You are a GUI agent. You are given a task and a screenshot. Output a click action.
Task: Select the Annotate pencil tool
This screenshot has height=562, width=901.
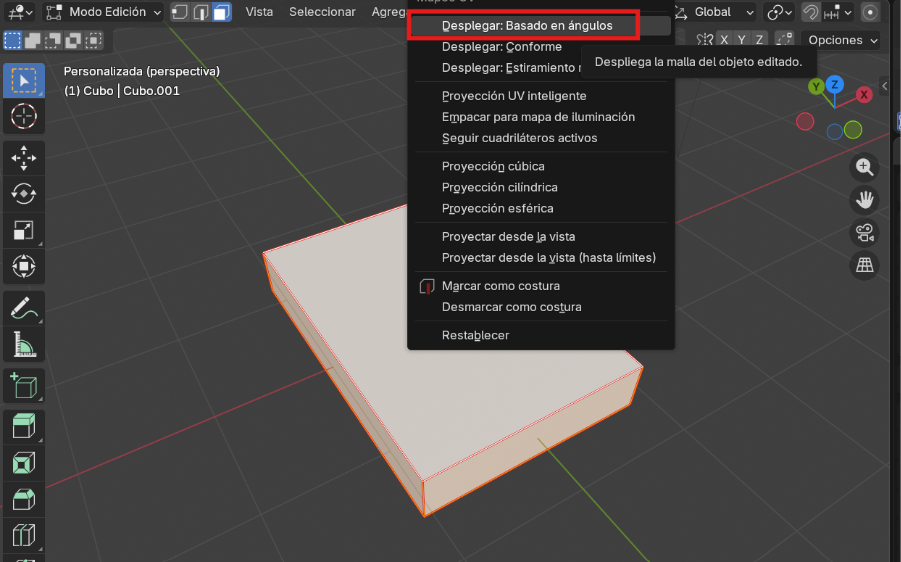coord(23,308)
